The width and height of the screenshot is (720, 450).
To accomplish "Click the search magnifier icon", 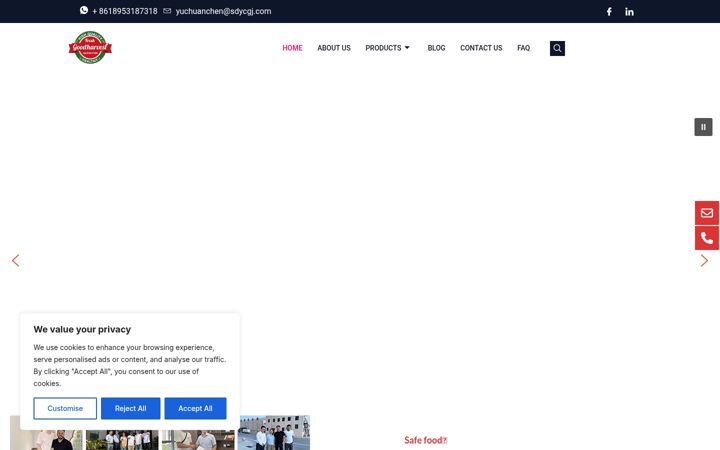I will click(x=557, y=48).
